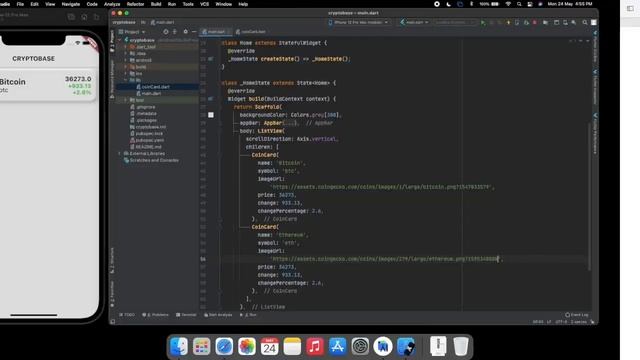Image resolution: width=640 pixels, height=360 pixels.
Task: Expand the test folder
Action: 126,100
